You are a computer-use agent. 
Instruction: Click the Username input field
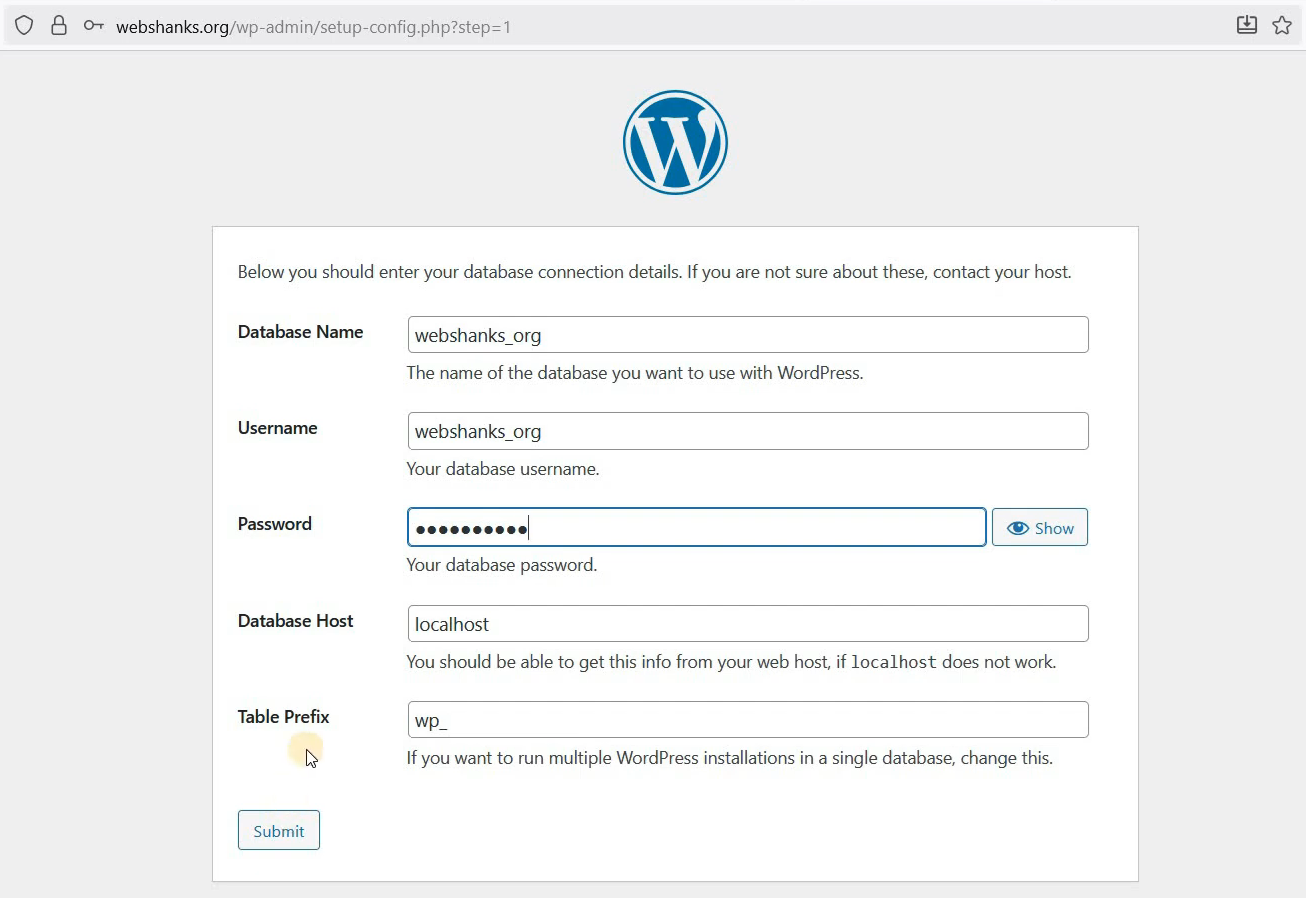748,431
